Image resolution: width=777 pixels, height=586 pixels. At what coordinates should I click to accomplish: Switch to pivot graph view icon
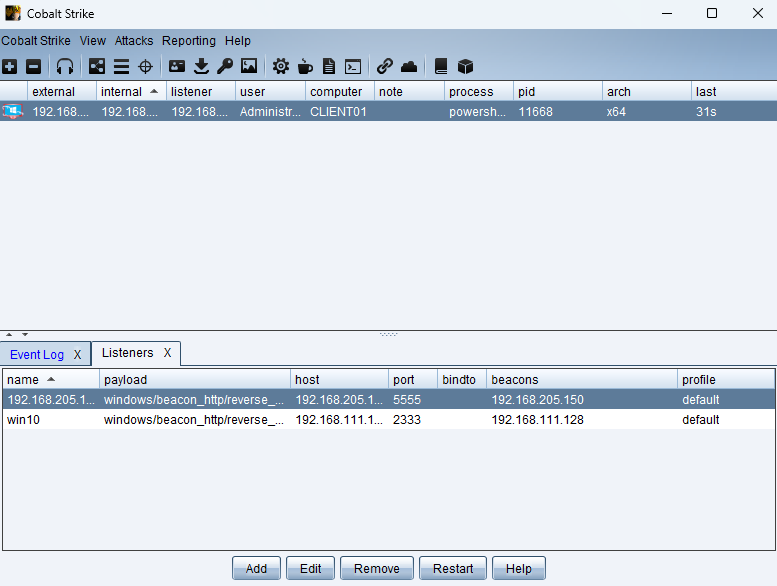(x=97, y=66)
